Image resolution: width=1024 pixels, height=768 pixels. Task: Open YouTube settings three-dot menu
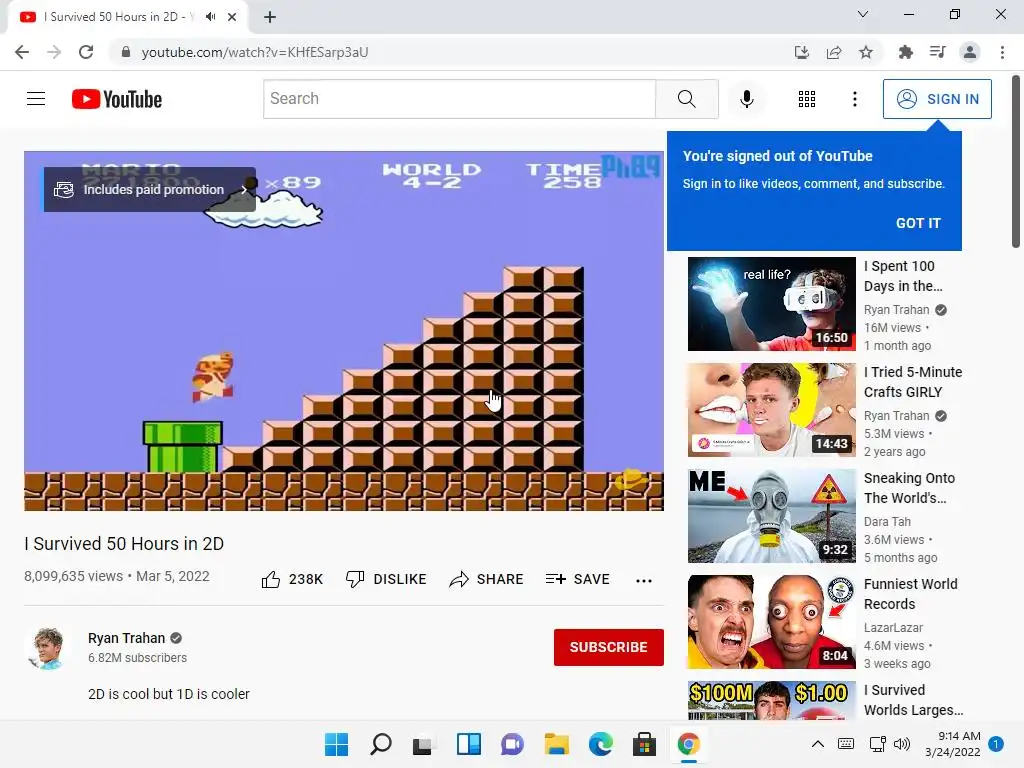[854, 99]
